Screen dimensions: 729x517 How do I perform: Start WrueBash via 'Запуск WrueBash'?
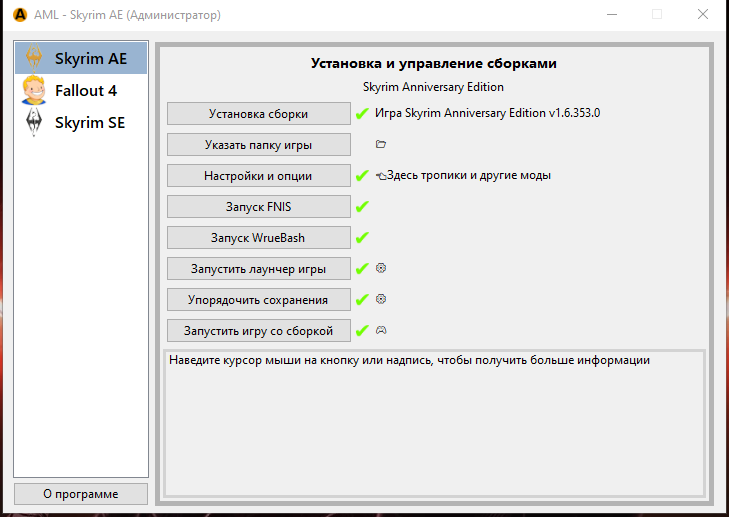click(x=258, y=238)
